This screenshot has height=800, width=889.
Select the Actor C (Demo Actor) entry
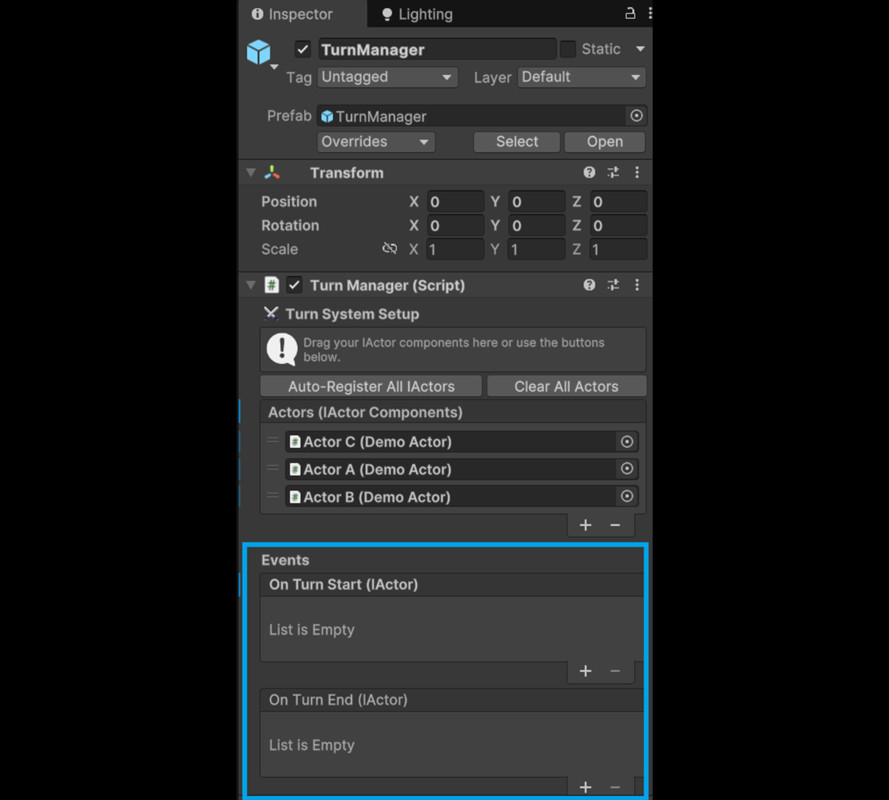pyautogui.click(x=450, y=442)
